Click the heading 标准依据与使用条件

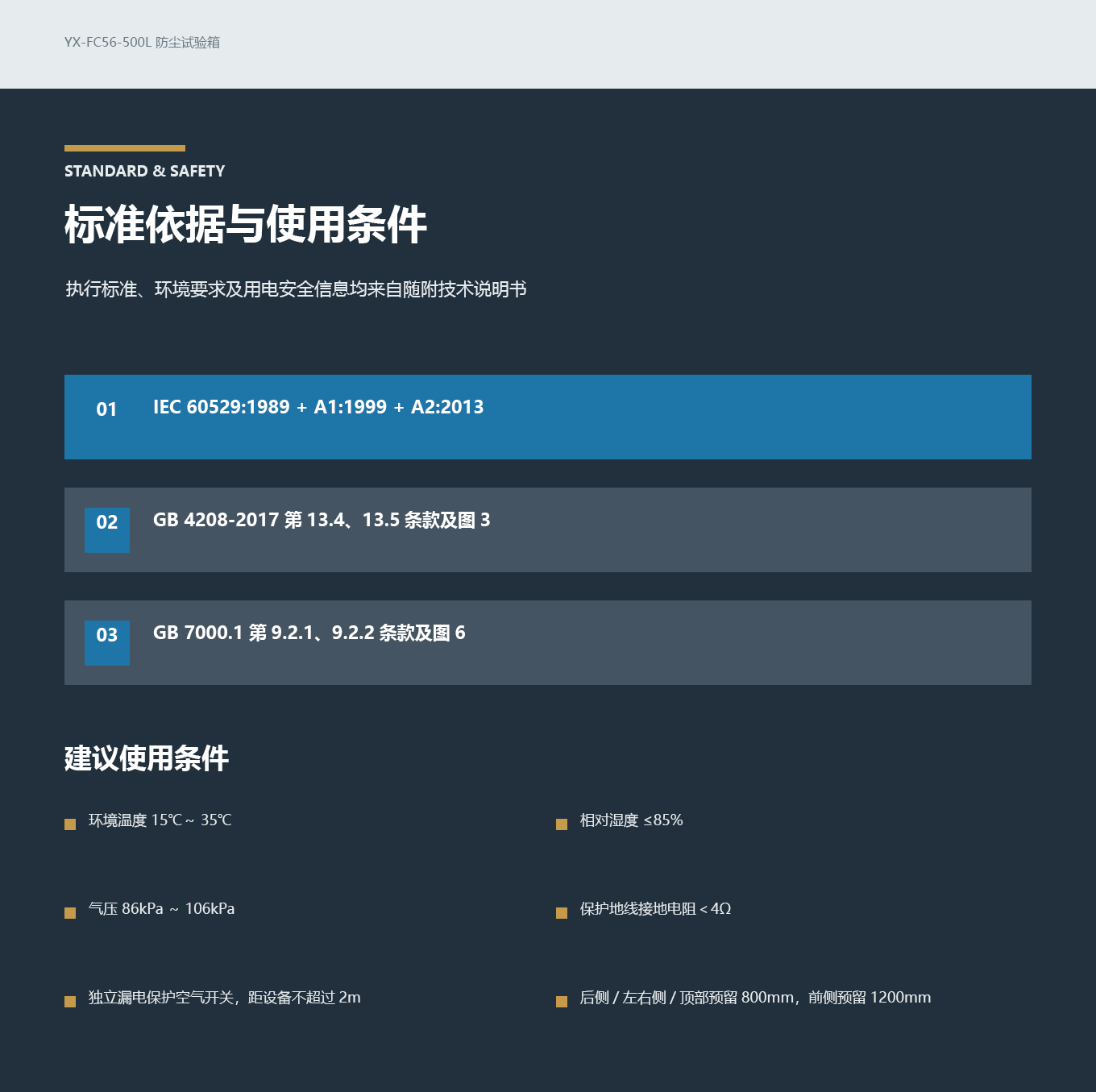coord(246,224)
